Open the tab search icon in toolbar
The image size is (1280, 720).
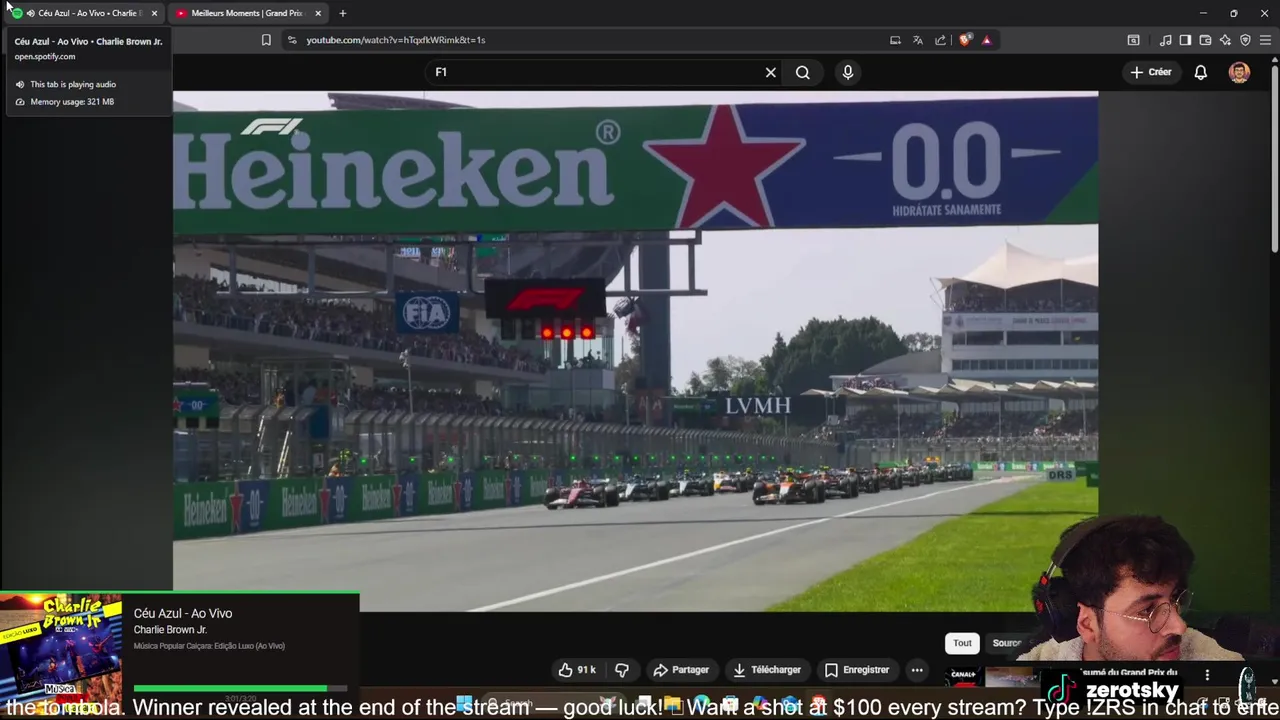click(x=1133, y=40)
